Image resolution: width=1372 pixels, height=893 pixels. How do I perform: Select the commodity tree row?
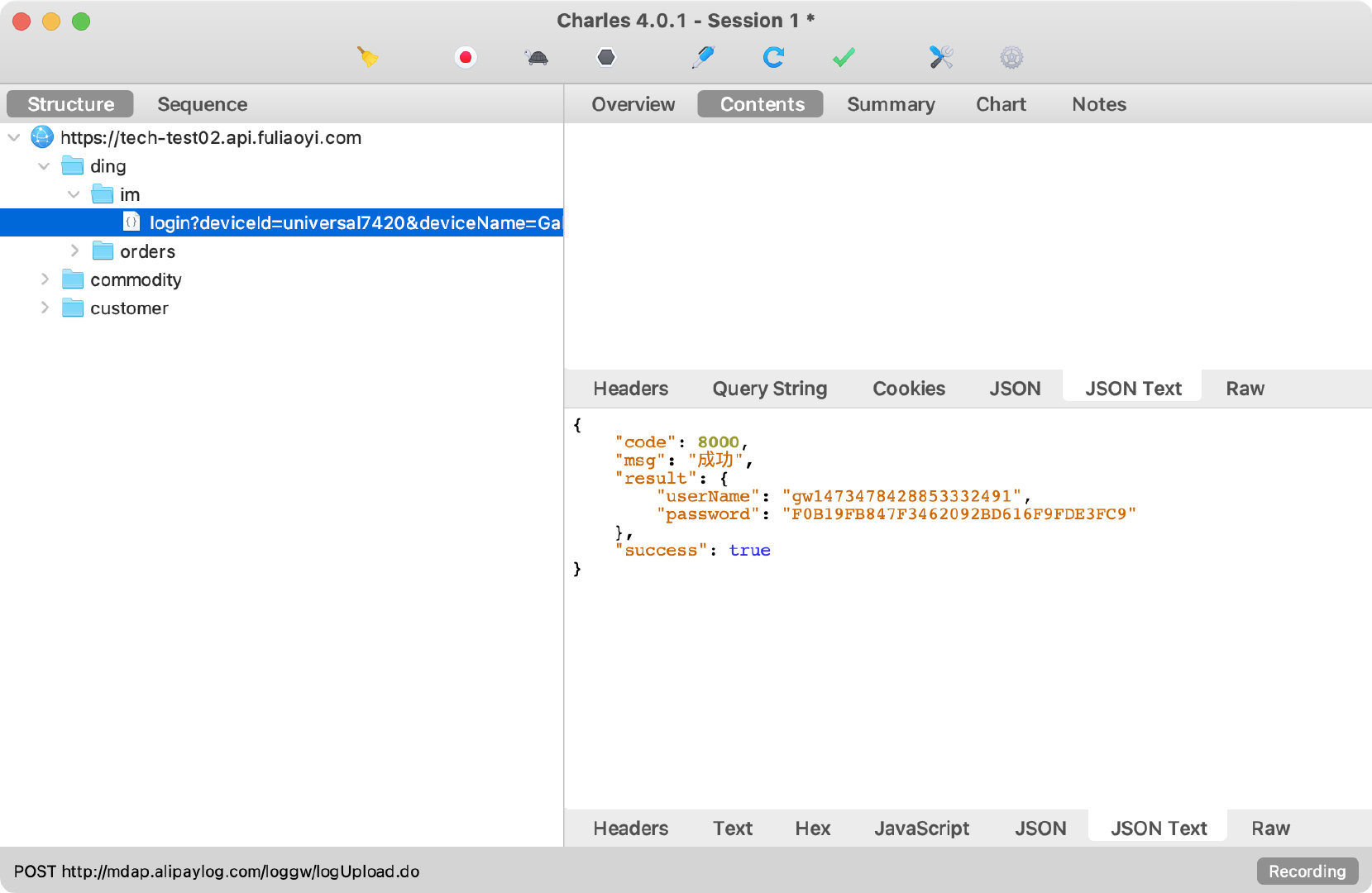(281, 279)
